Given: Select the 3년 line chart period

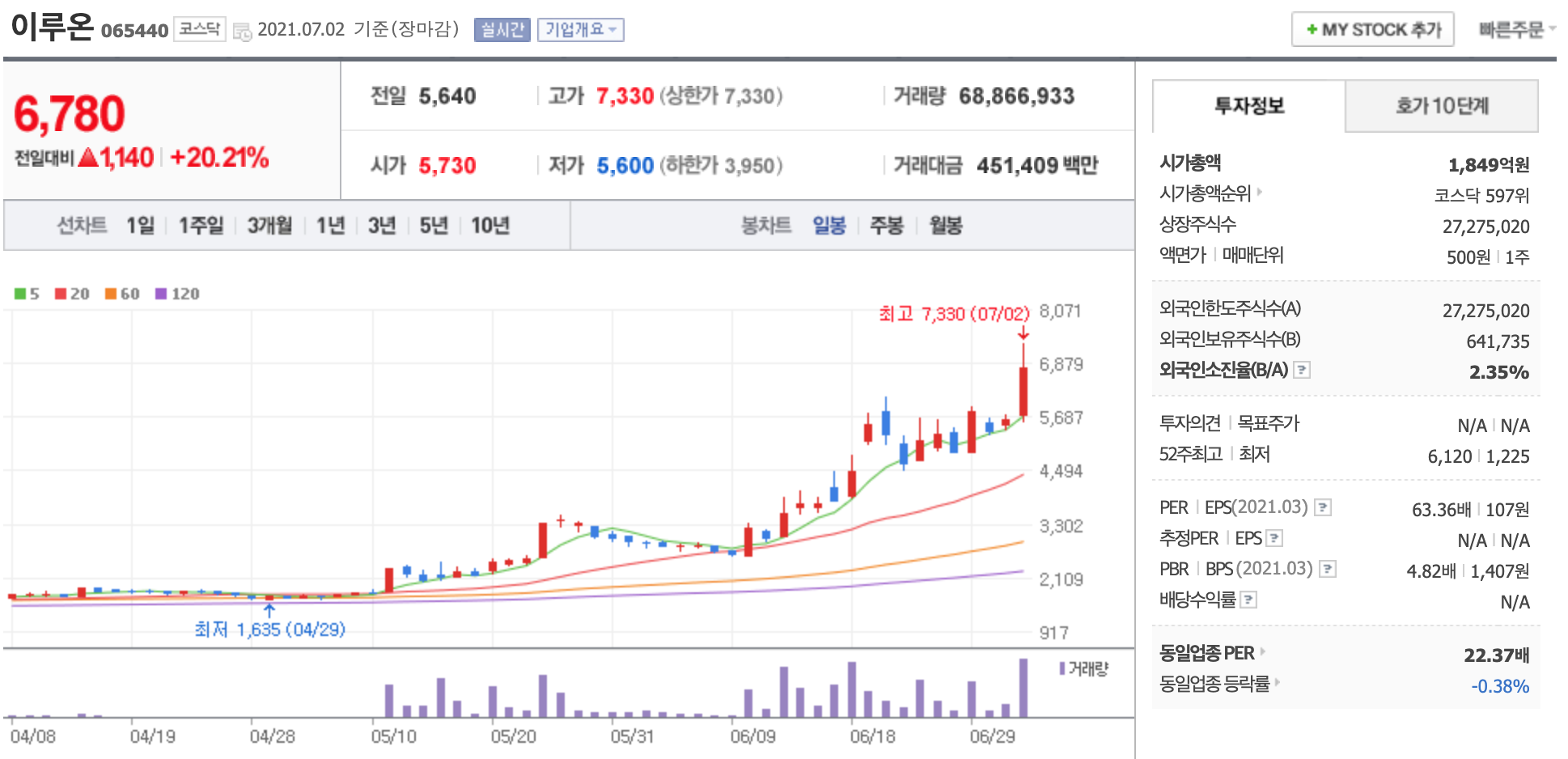Looking at the screenshot, I should pos(382,225).
